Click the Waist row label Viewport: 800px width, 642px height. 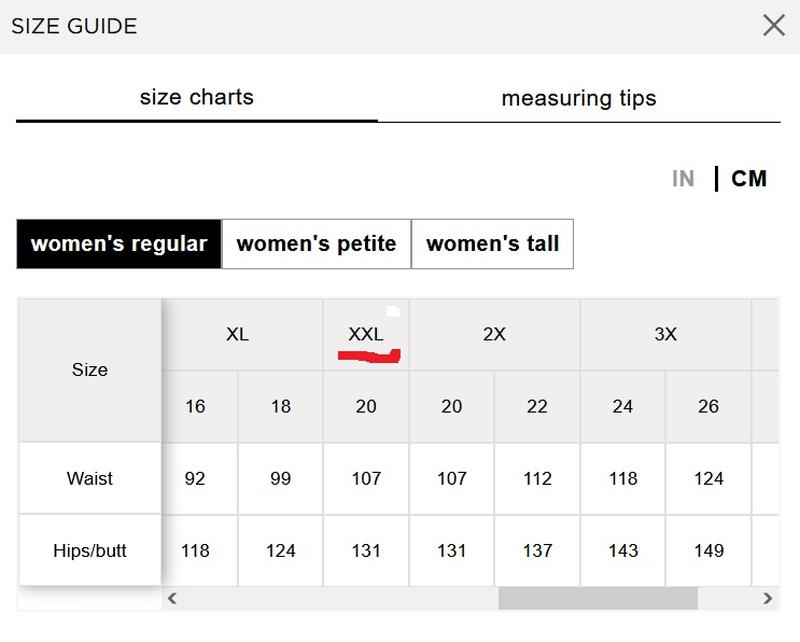coord(90,479)
